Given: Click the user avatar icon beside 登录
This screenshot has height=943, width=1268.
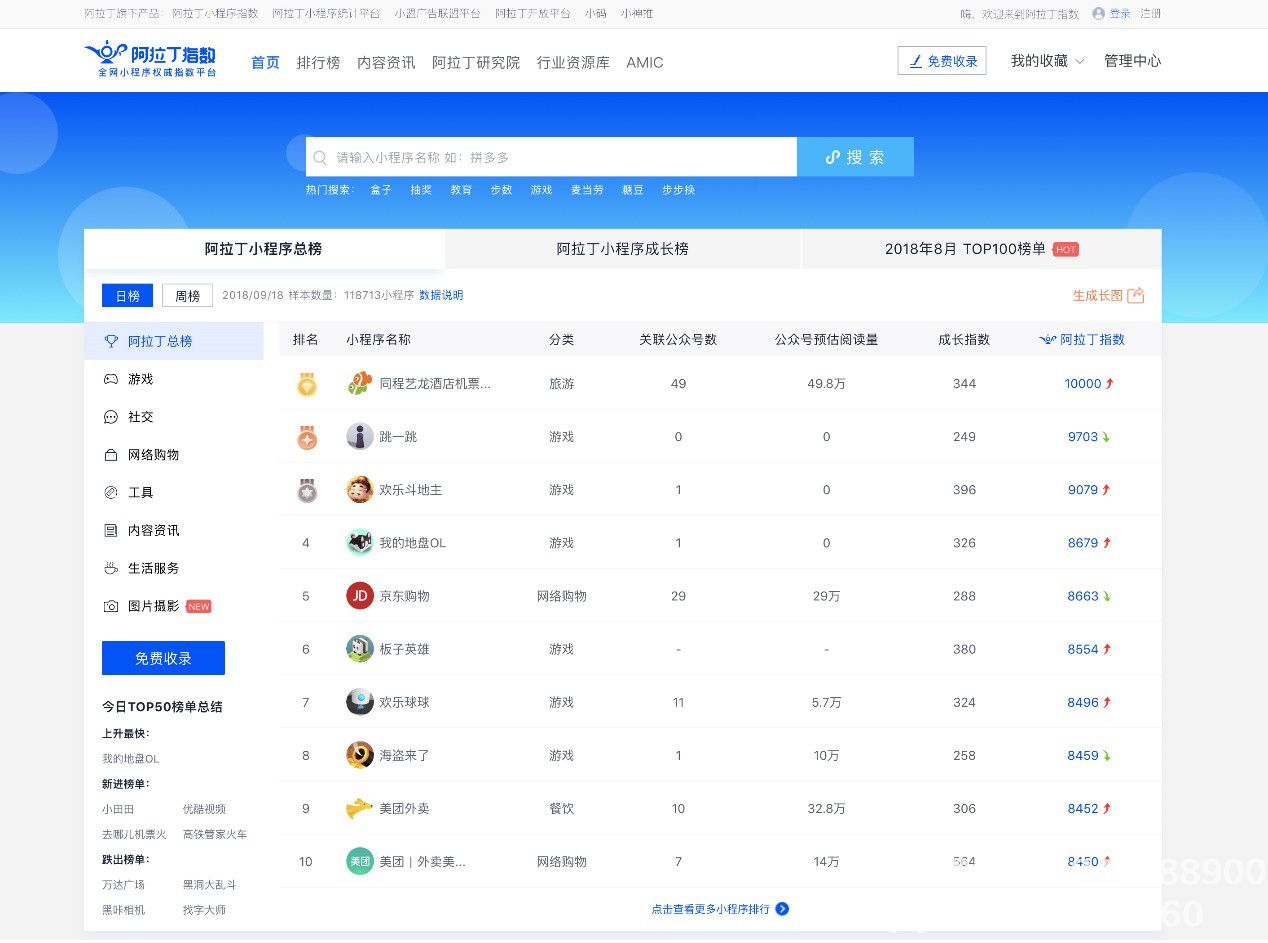Looking at the screenshot, I should click(x=1099, y=14).
